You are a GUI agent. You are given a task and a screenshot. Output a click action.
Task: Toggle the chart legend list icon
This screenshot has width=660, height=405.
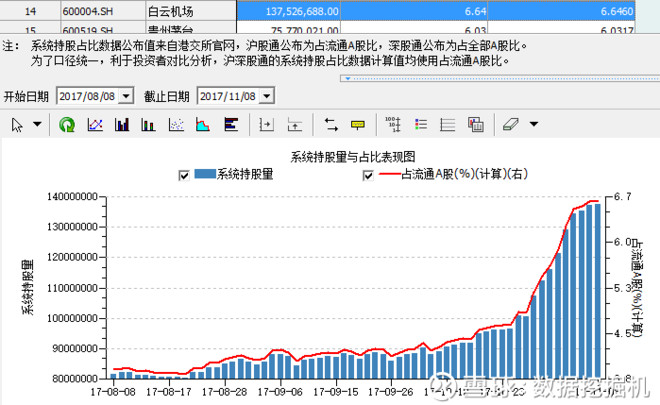[x=421, y=125]
